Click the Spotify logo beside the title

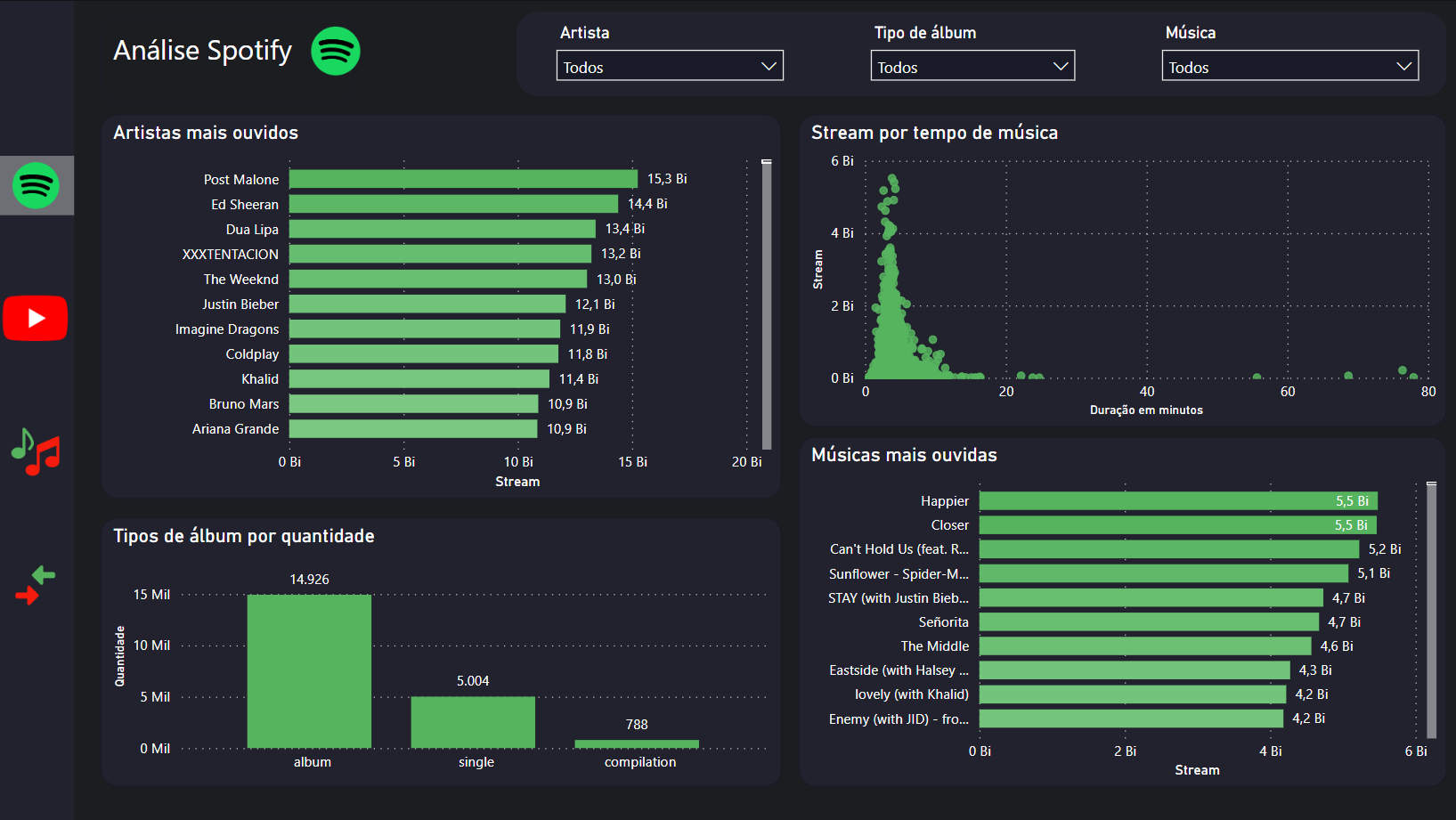[x=336, y=51]
